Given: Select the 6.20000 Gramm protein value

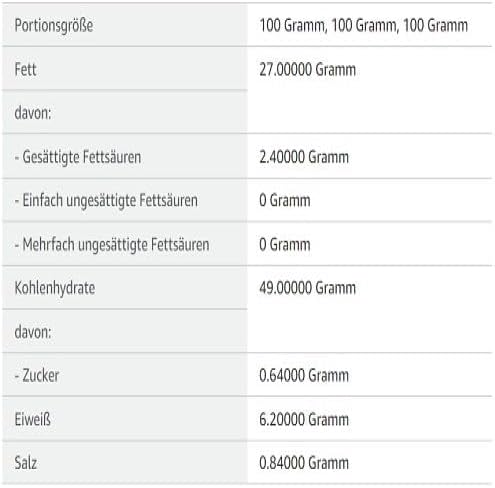Looking at the screenshot, I should point(304,419).
